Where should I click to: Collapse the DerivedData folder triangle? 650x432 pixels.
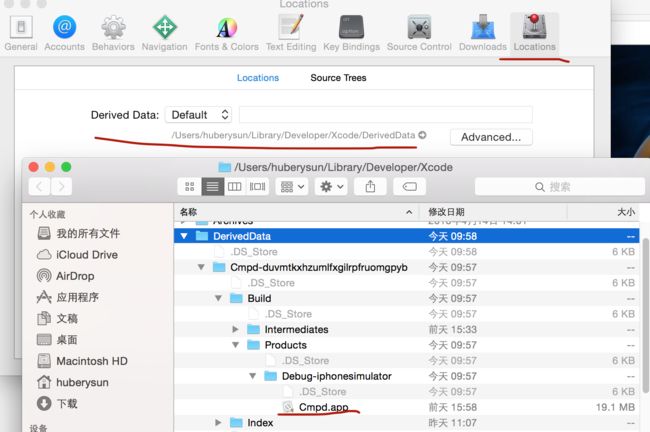184,236
